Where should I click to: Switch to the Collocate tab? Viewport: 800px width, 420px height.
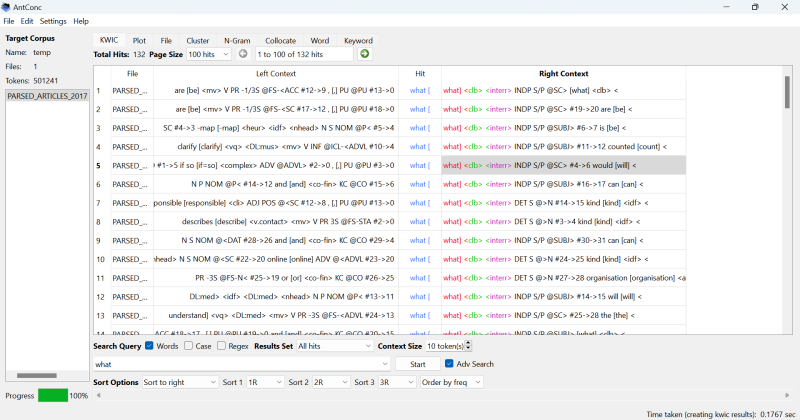[x=280, y=41]
